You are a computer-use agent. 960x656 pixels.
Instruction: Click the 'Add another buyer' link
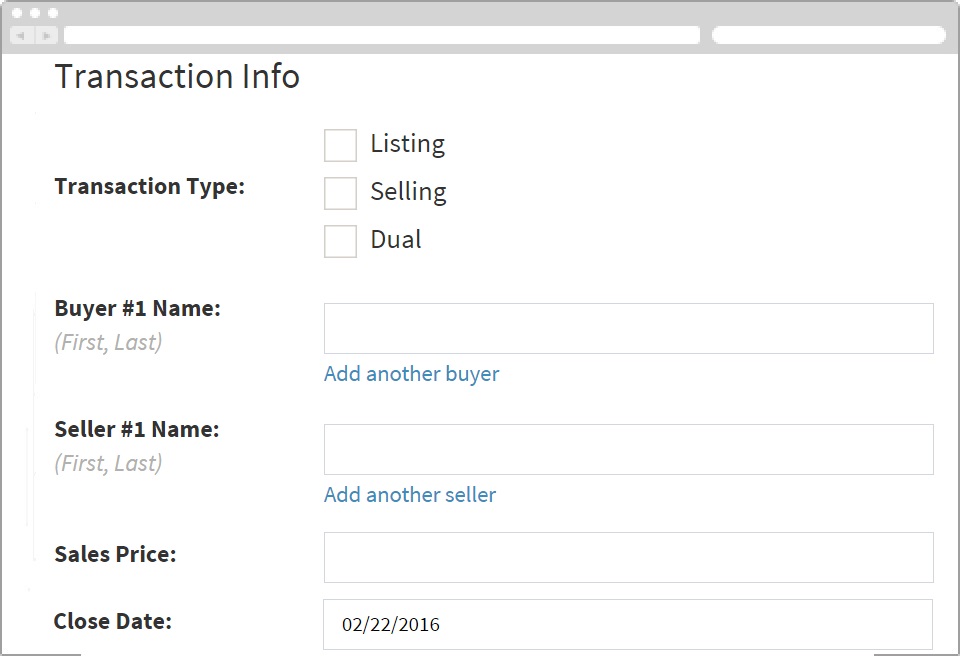pyautogui.click(x=411, y=374)
